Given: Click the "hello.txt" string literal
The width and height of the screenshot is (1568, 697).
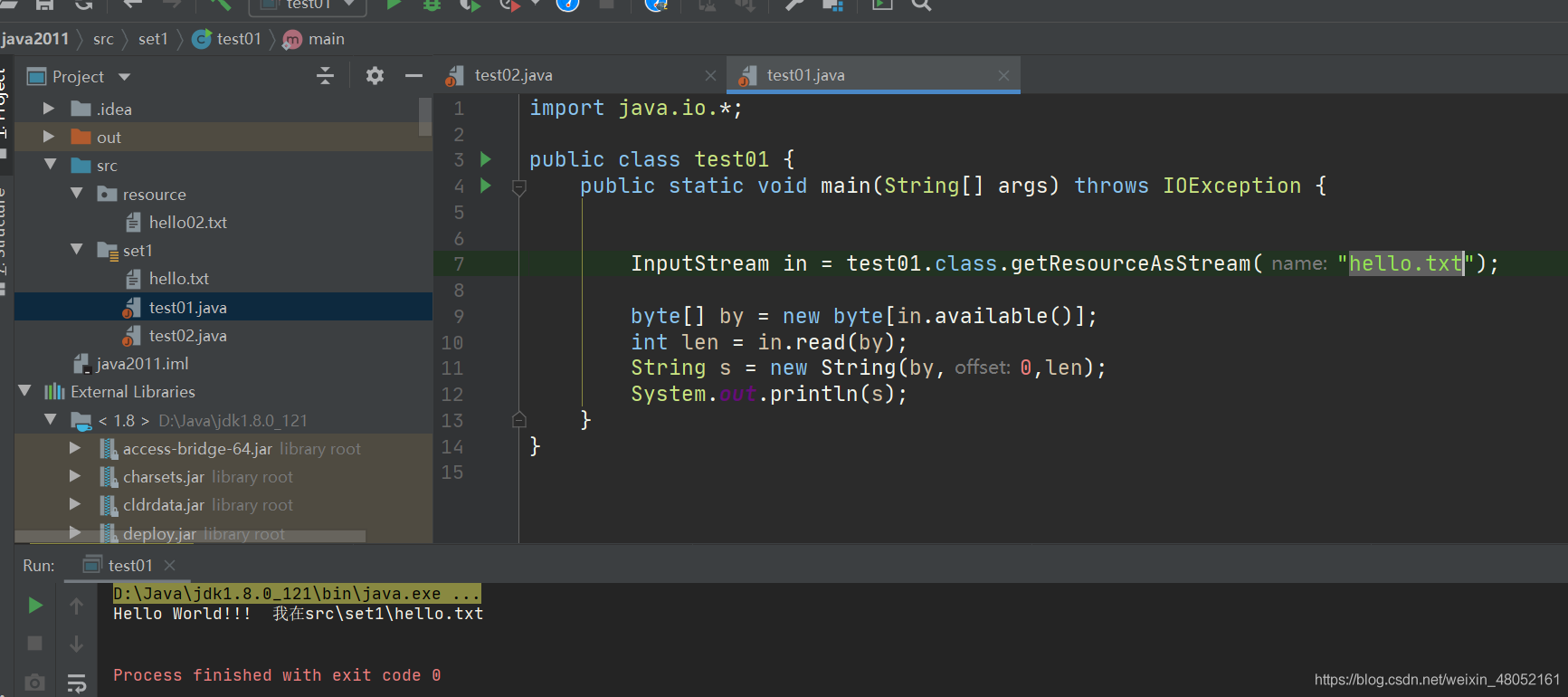Looking at the screenshot, I should coord(1405,263).
